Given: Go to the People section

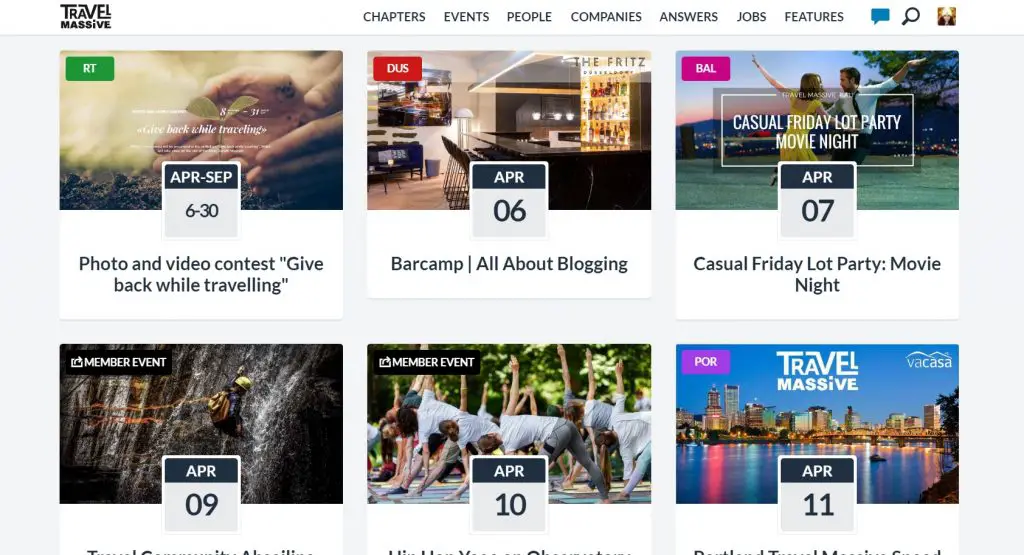Looking at the screenshot, I should coord(529,17).
